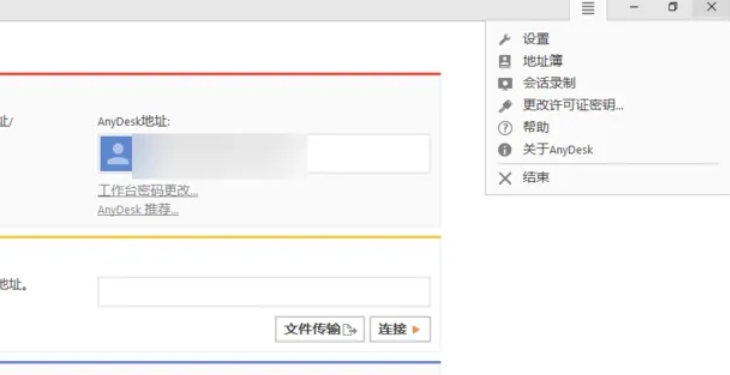
Task: Click the 连接 button
Action: coord(400,329)
